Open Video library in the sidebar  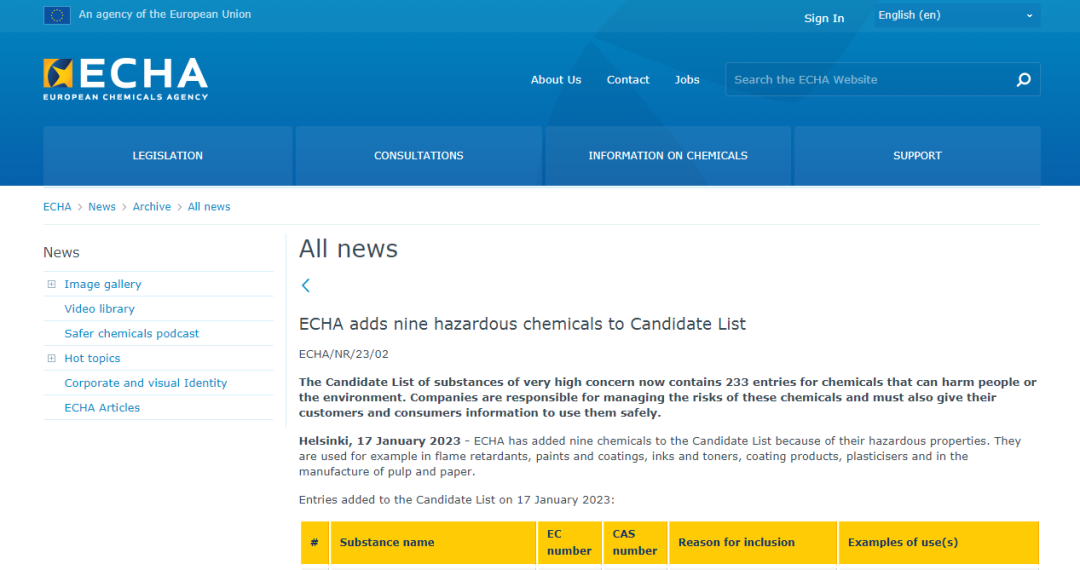coord(99,309)
